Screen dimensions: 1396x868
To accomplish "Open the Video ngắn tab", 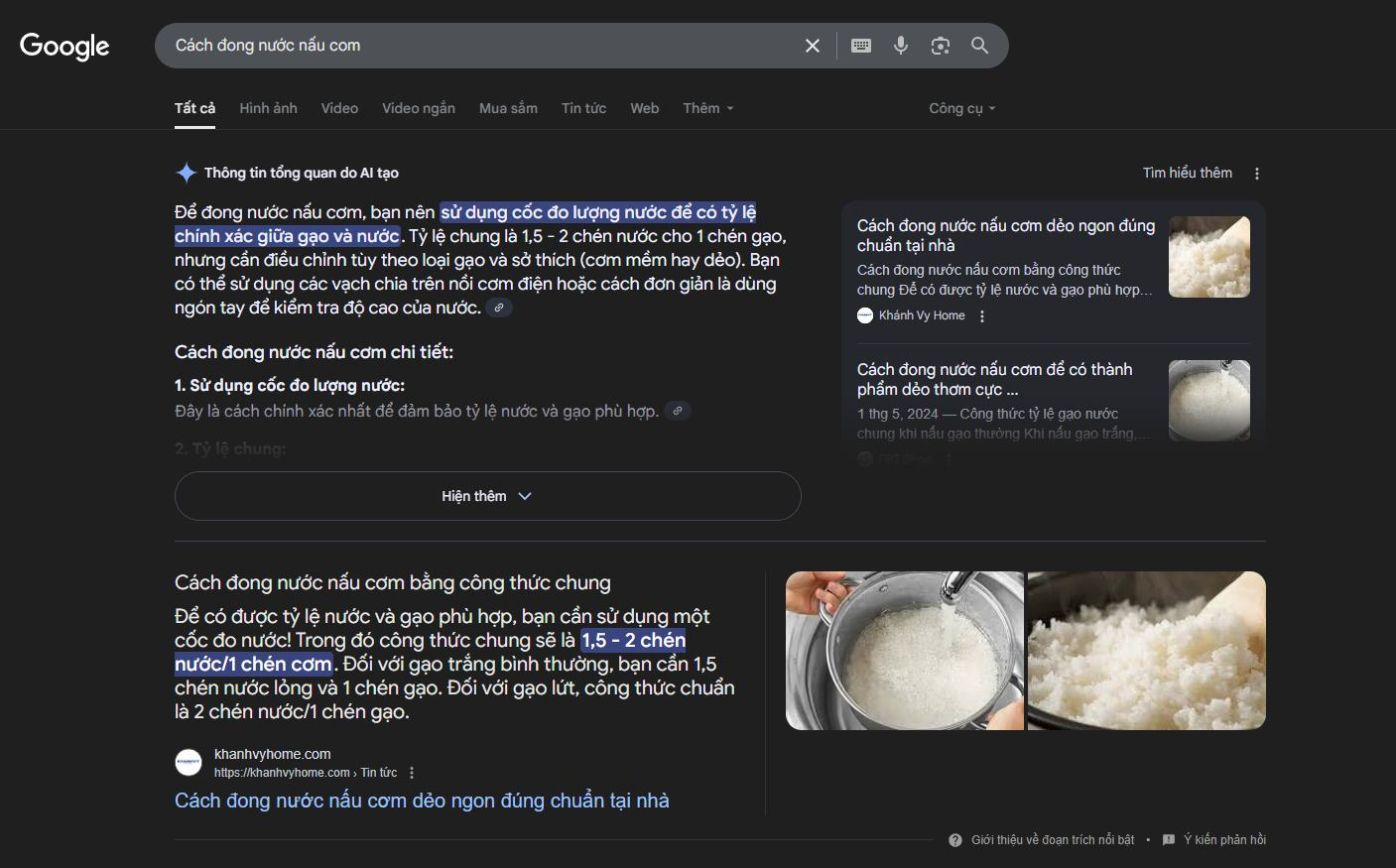I will 419,108.
